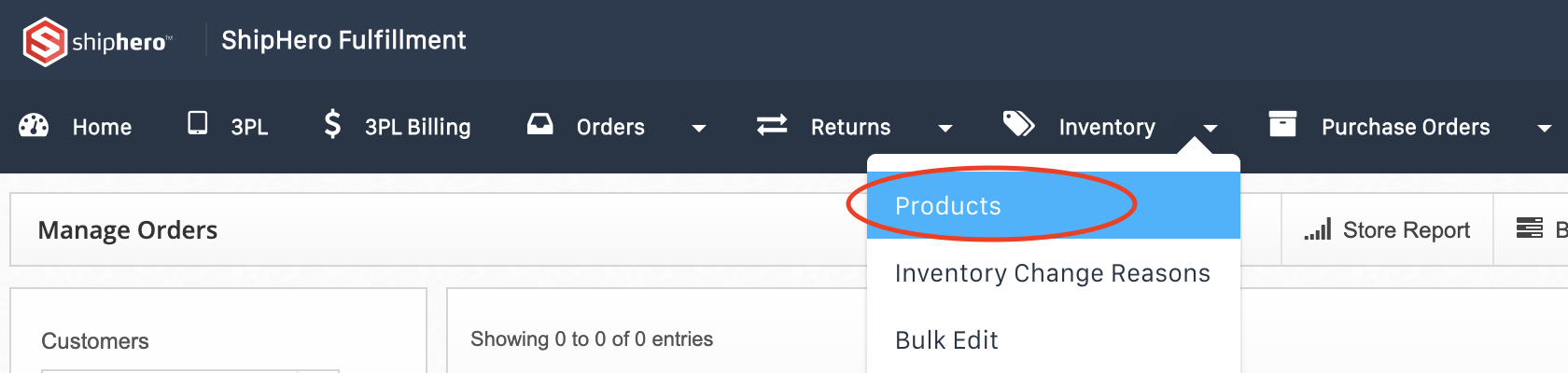Screen dimensions: 1568x373
Task: Click the Returns exchange arrows icon
Action: [x=772, y=125]
